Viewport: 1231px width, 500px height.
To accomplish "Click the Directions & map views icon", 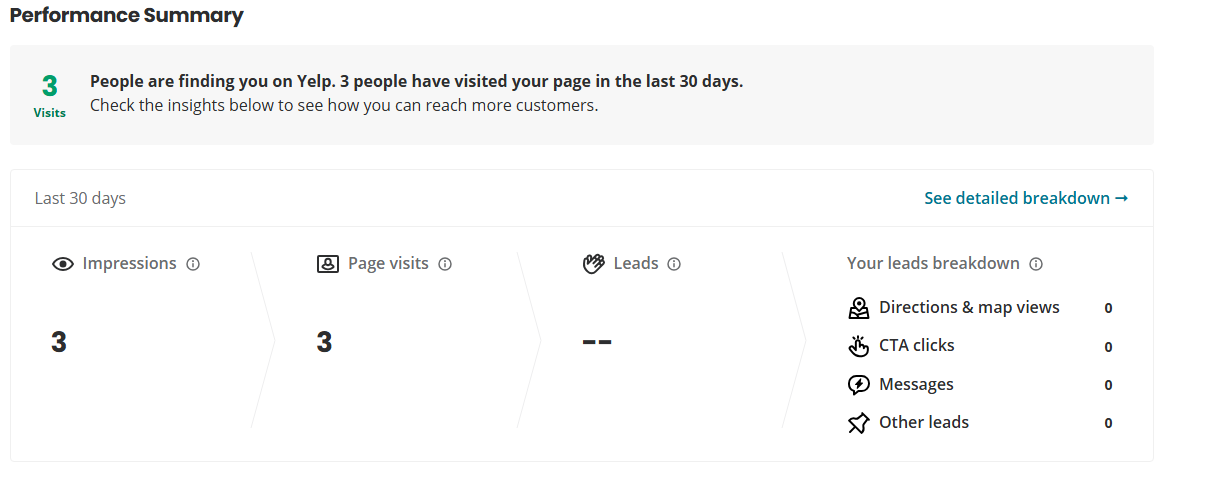I will (858, 308).
